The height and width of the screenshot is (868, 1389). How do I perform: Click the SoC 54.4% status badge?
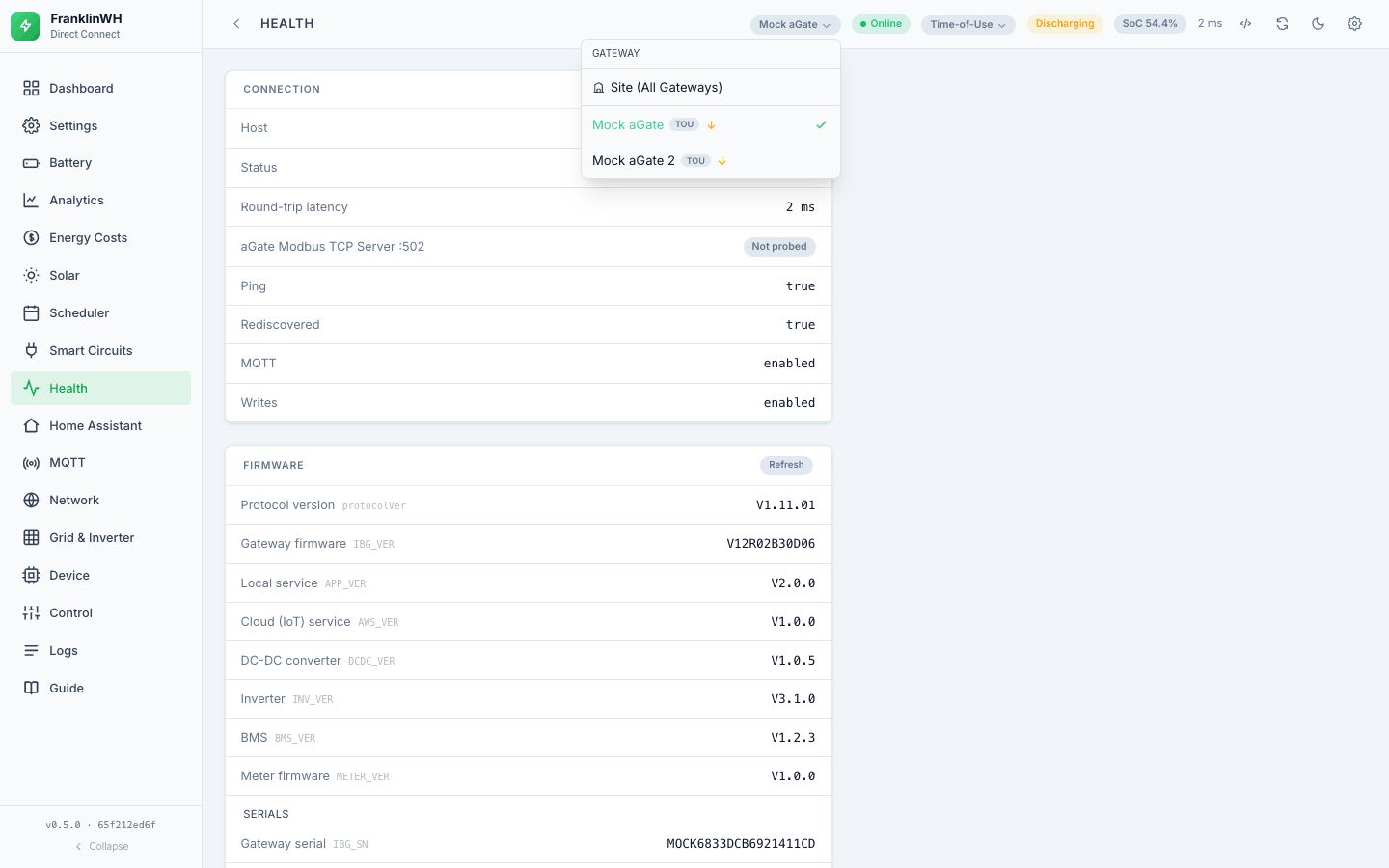pos(1150,24)
